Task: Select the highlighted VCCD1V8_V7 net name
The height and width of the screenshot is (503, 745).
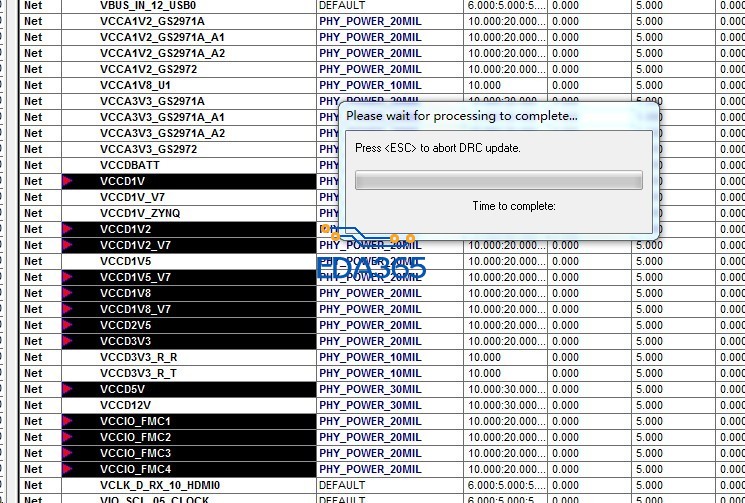Action: (135, 309)
